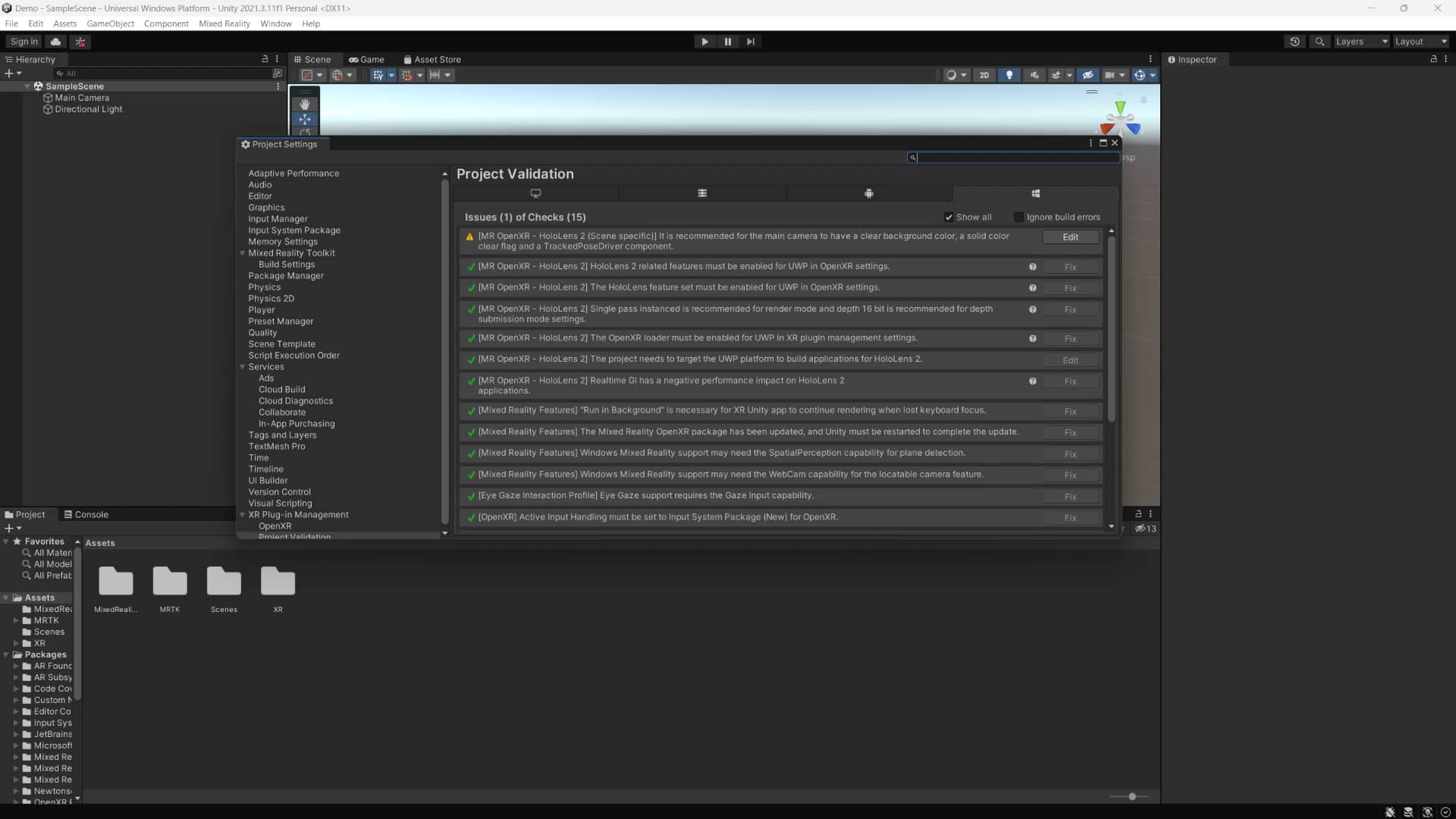This screenshot has width=1456, height=819.
Task: Enable Ignore build errors
Action: 1018,218
